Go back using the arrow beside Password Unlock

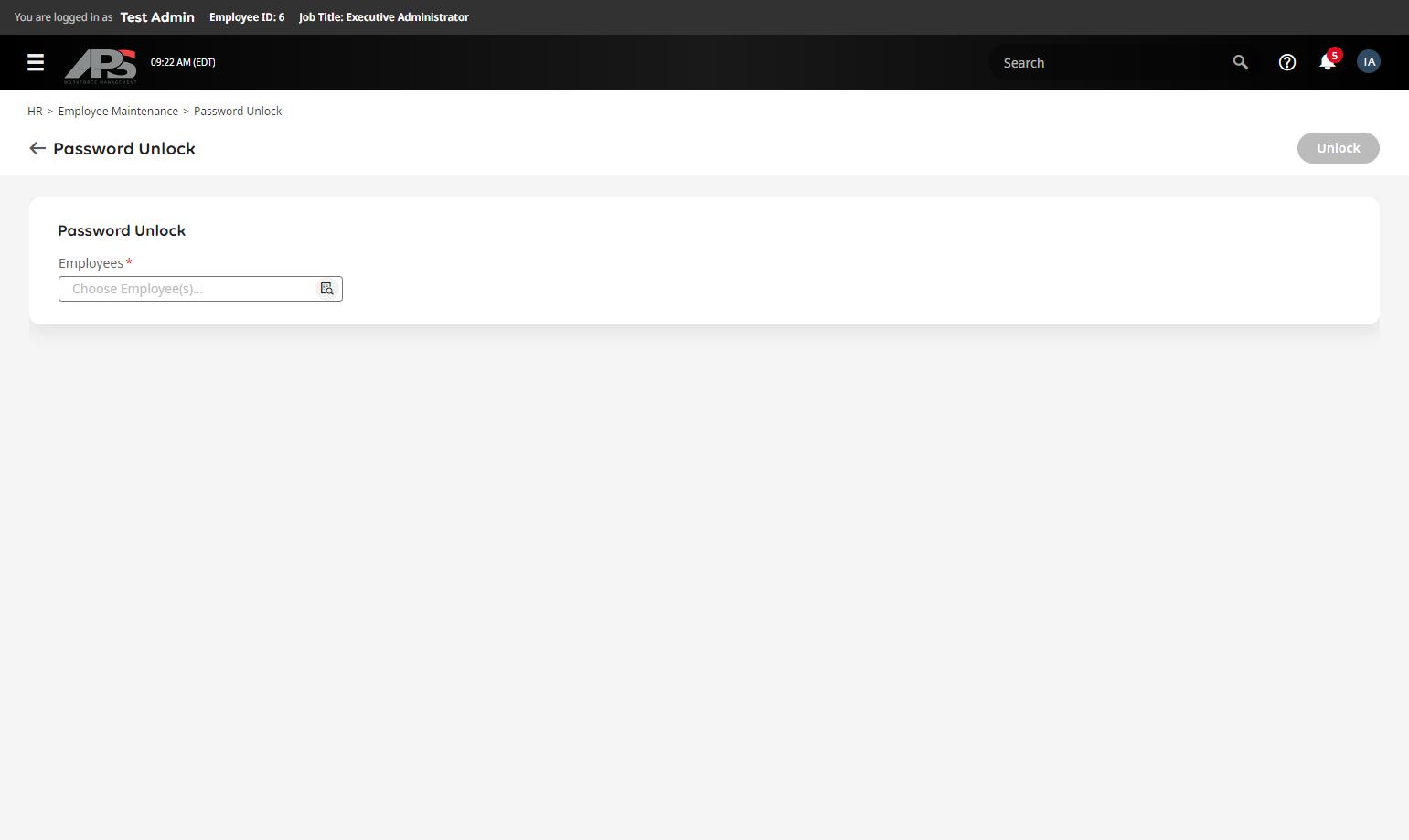[37, 148]
